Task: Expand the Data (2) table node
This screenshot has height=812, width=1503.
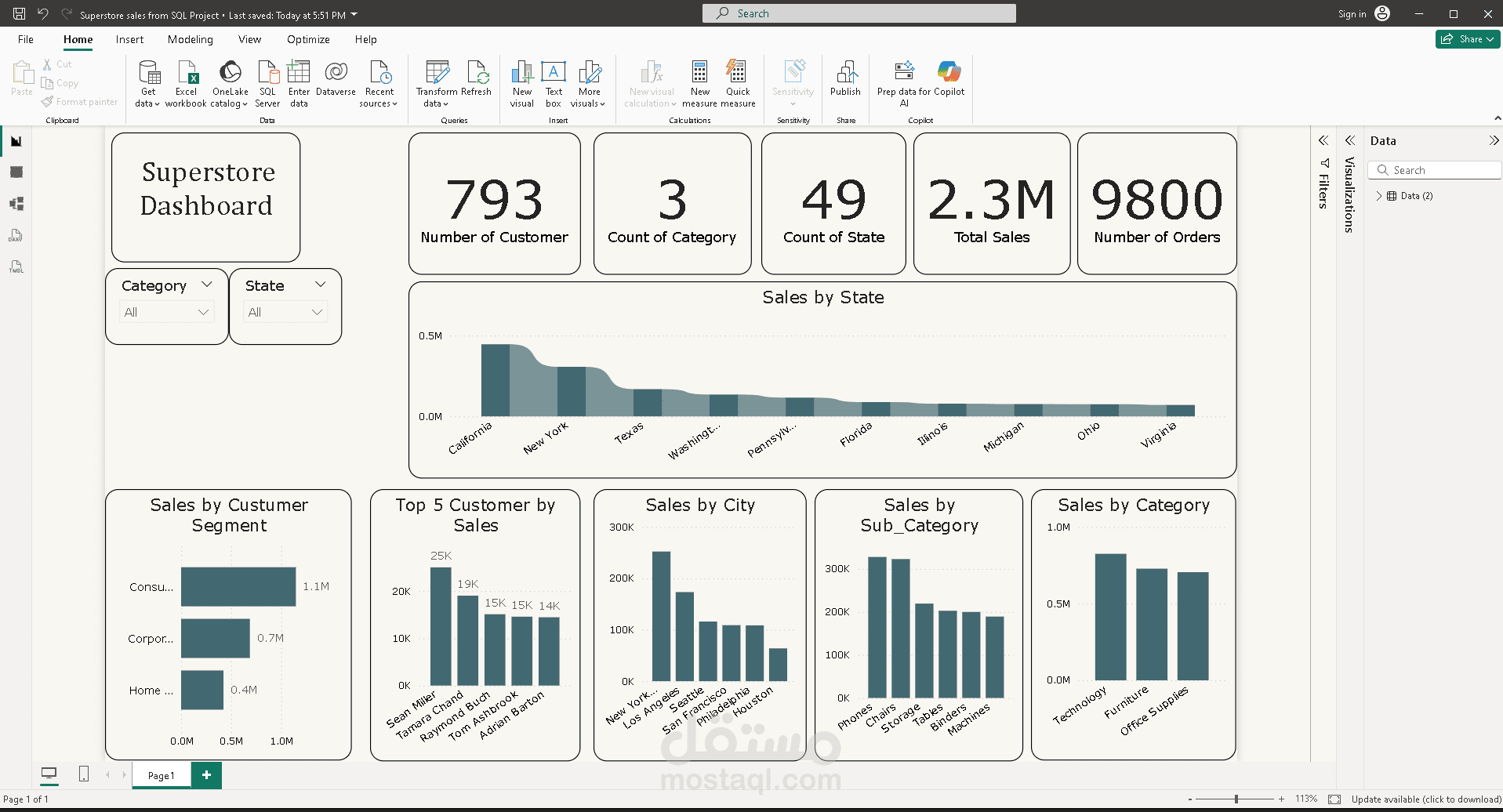Action: click(1379, 196)
